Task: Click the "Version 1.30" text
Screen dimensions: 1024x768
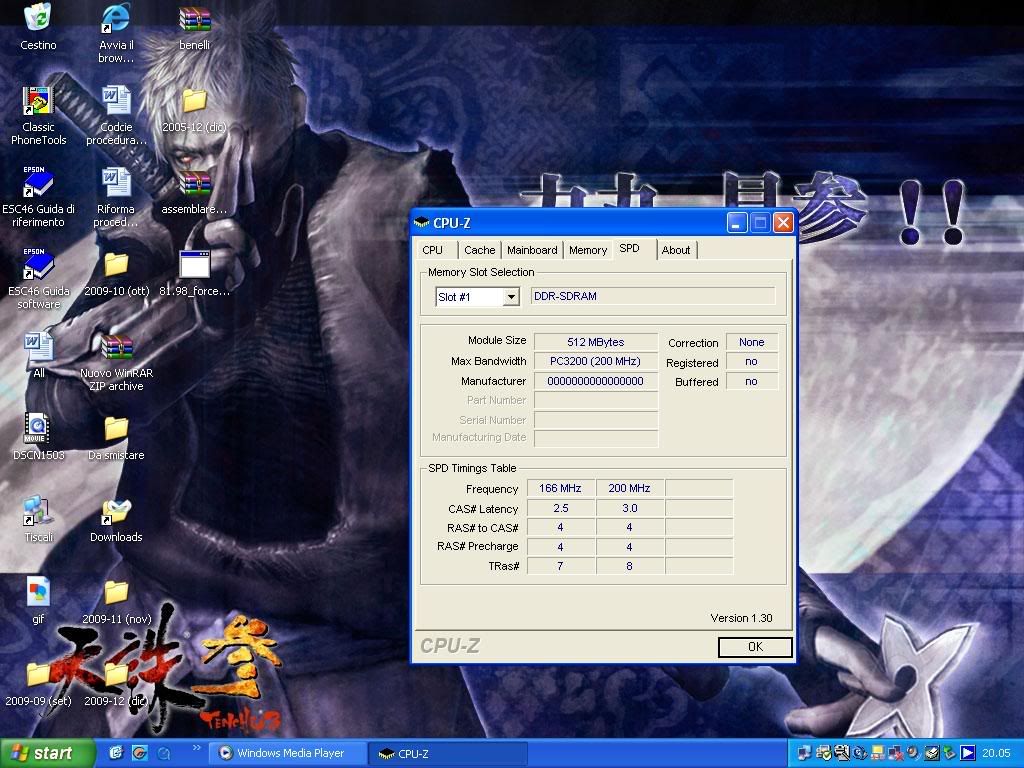Action: (x=741, y=618)
